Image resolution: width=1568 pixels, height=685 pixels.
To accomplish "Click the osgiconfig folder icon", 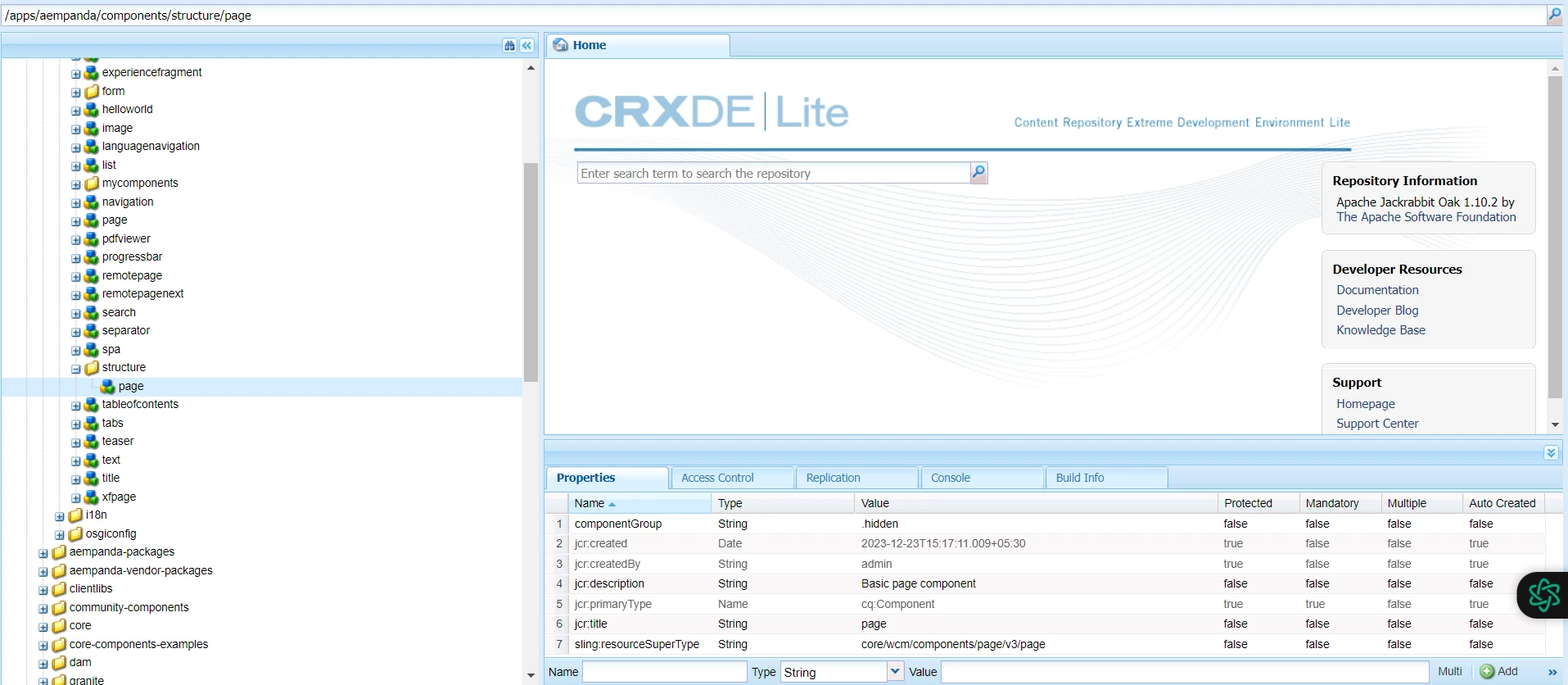I will 75,534.
